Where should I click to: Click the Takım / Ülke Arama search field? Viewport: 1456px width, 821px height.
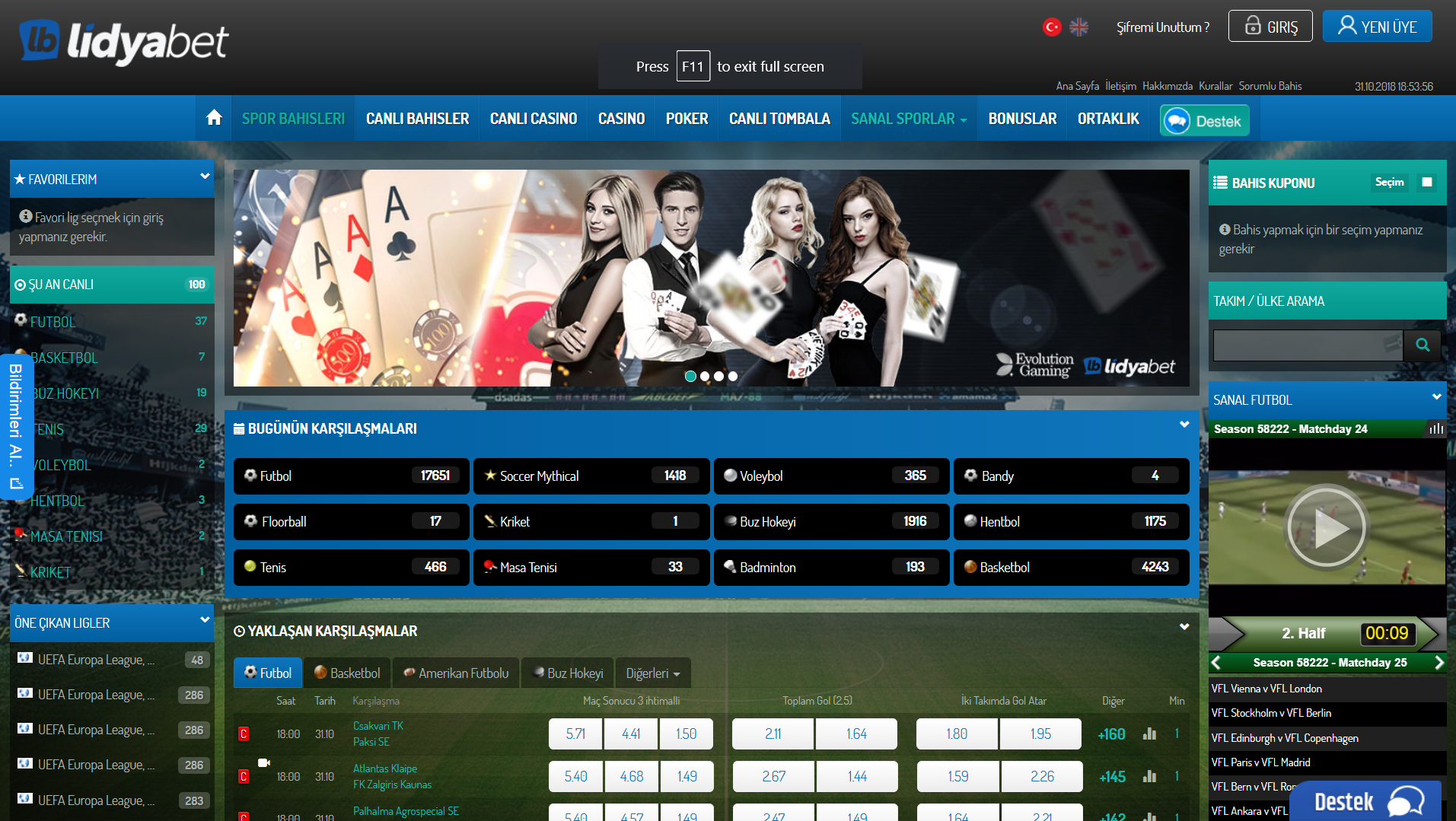1308,345
